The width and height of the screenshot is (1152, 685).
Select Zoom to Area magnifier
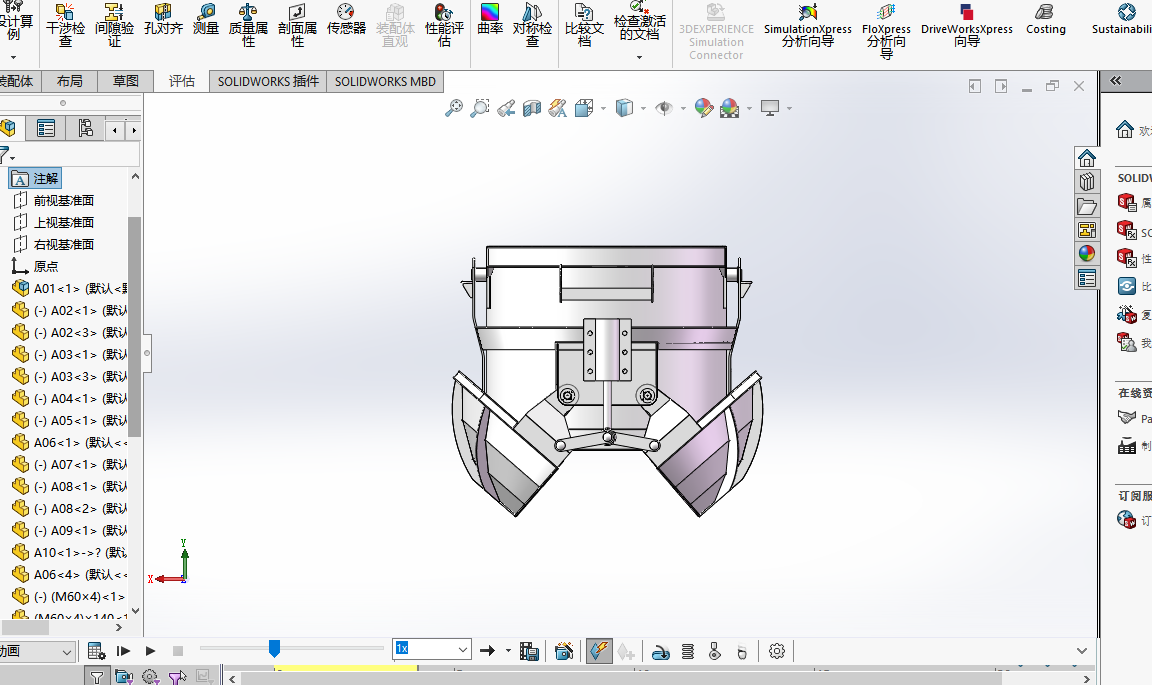480,109
